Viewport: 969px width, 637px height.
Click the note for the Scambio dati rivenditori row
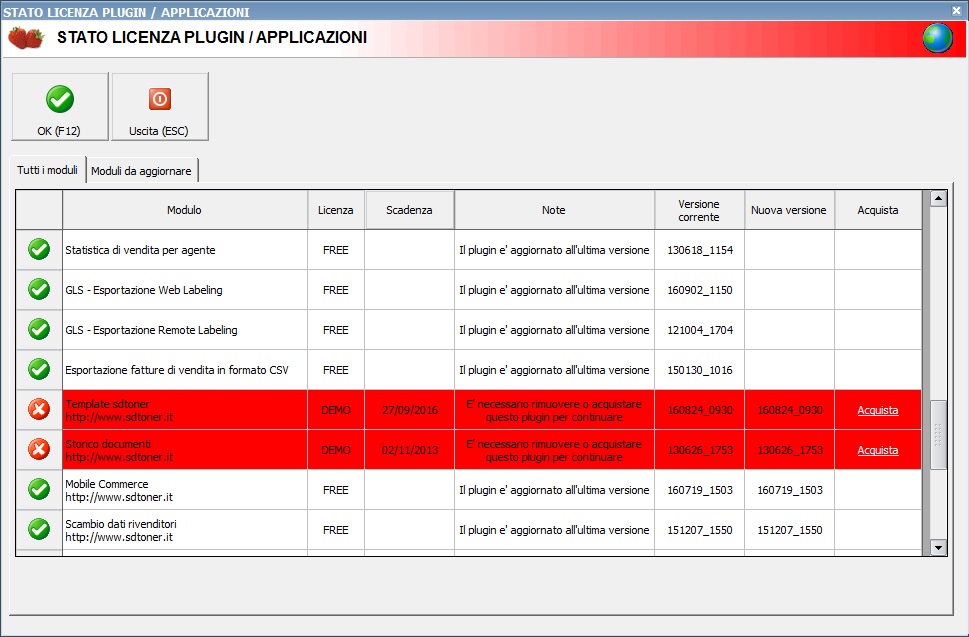(x=554, y=530)
